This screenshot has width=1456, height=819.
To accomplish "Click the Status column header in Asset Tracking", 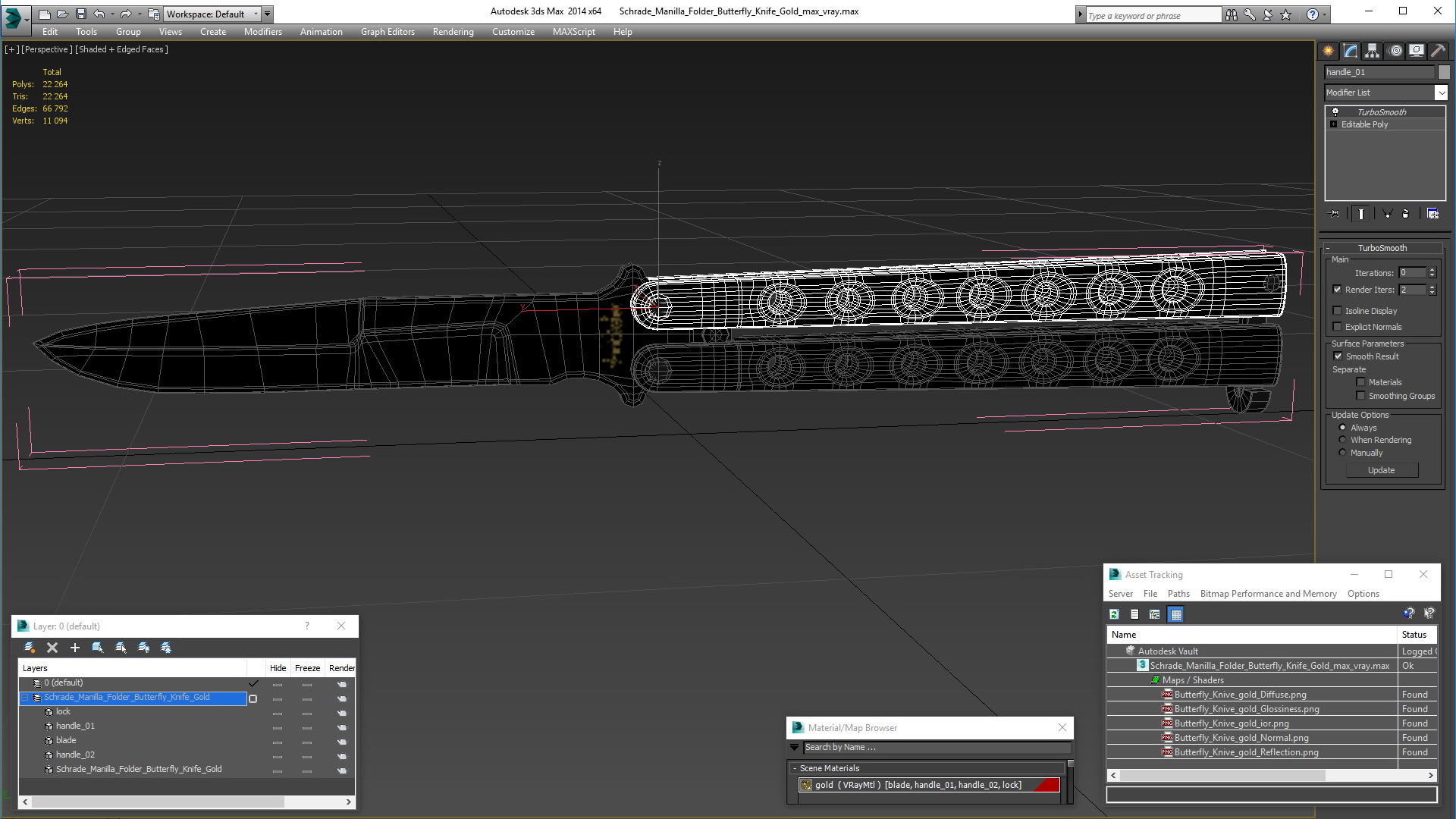I will 1416,635.
